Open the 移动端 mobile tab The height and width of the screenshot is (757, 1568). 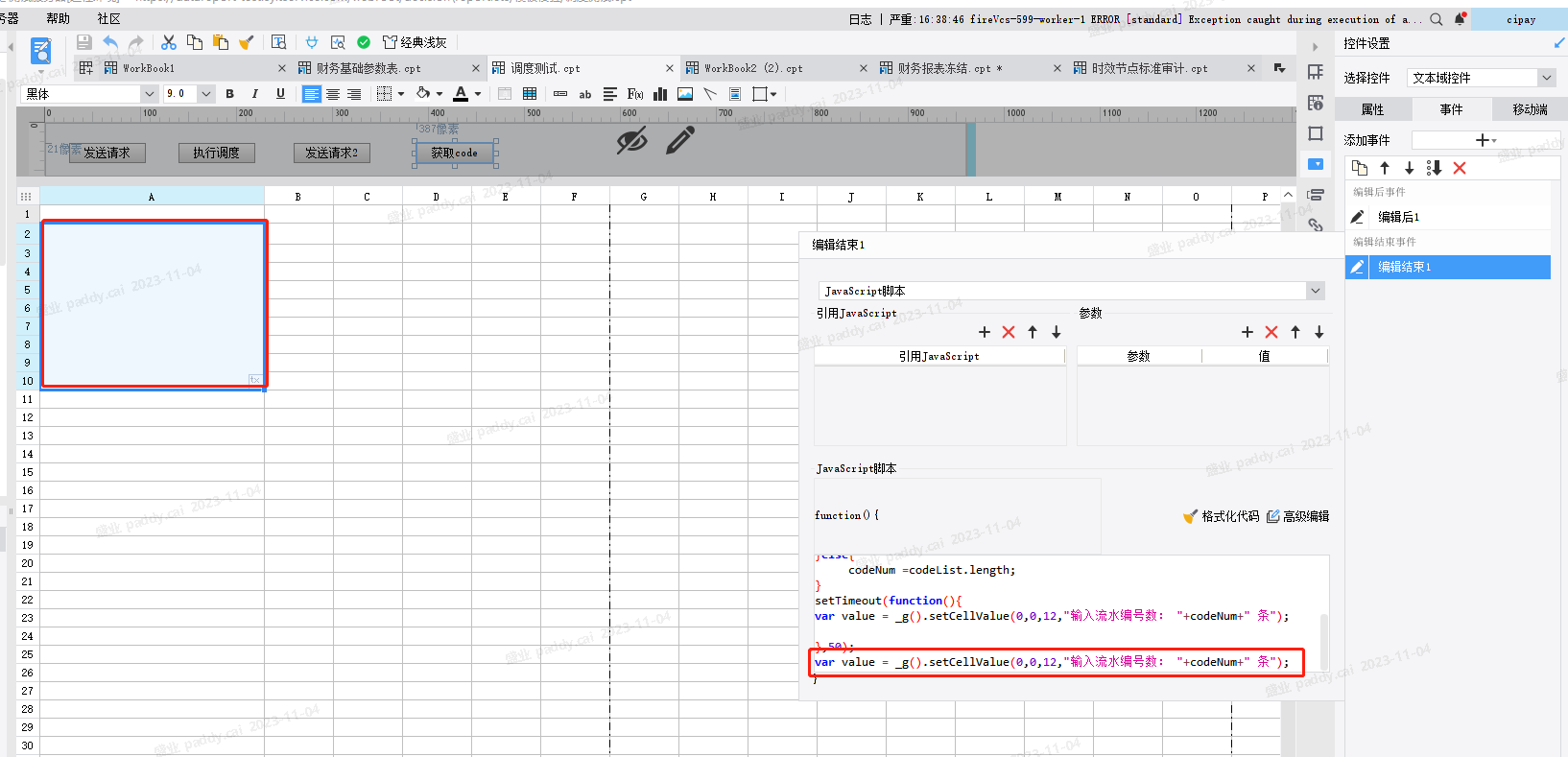coord(1530,109)
